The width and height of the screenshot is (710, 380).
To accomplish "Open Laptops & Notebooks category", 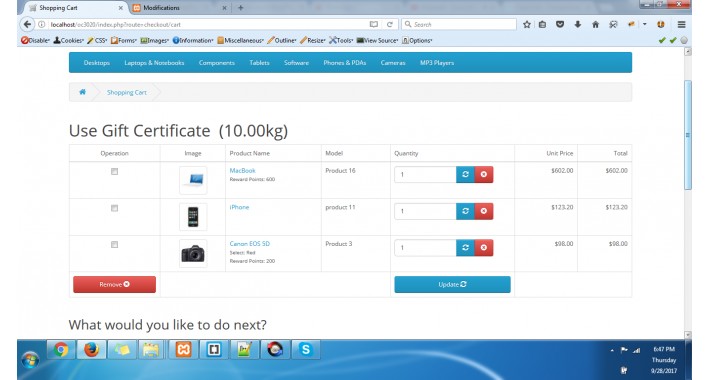I will [x=154, y=63].
